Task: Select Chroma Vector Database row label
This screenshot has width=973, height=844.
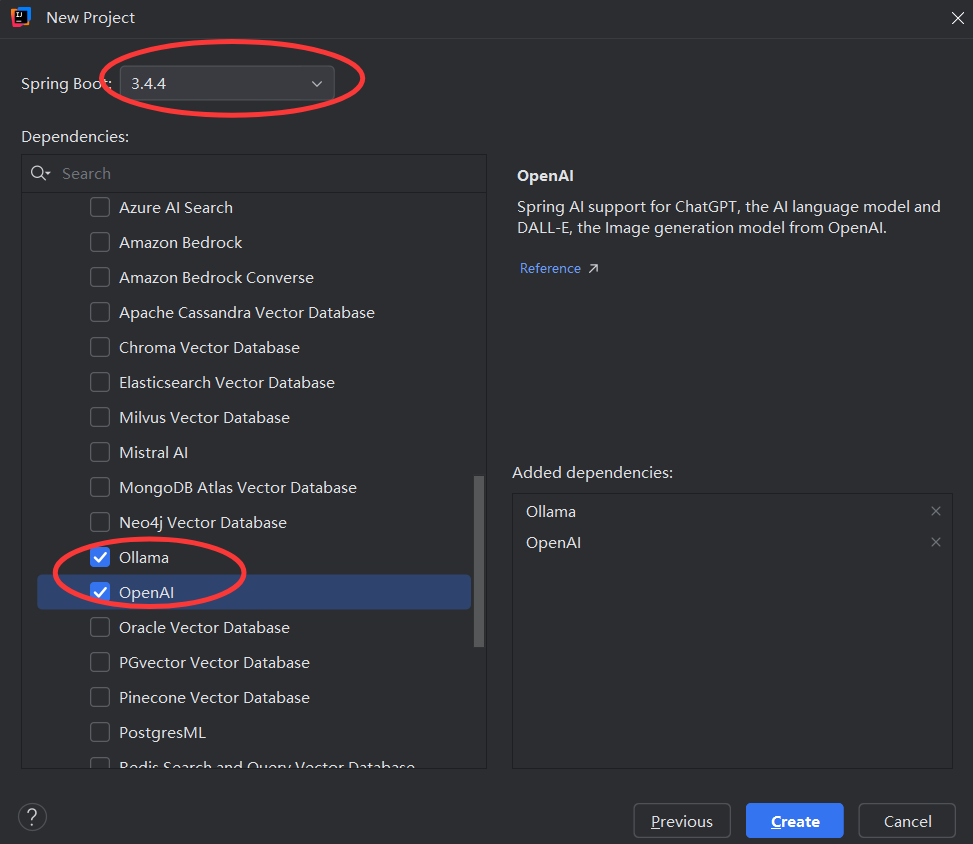Action: click(x=209, y=348)
